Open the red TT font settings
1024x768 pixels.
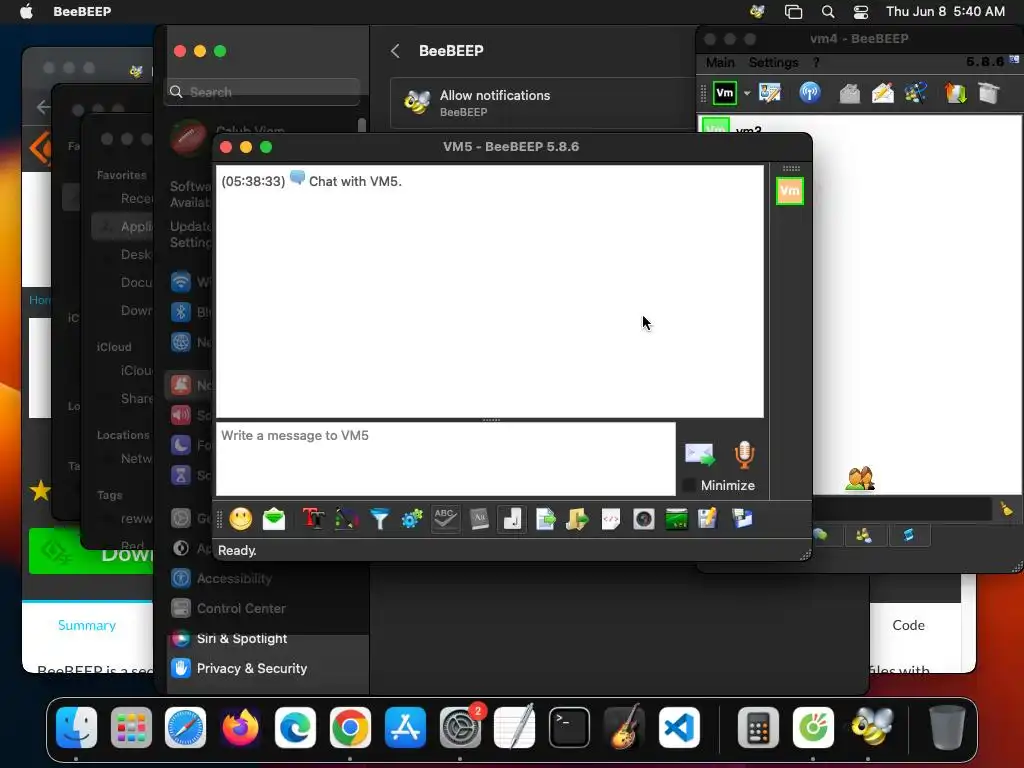pyautogui.click(x=313, y=519)
